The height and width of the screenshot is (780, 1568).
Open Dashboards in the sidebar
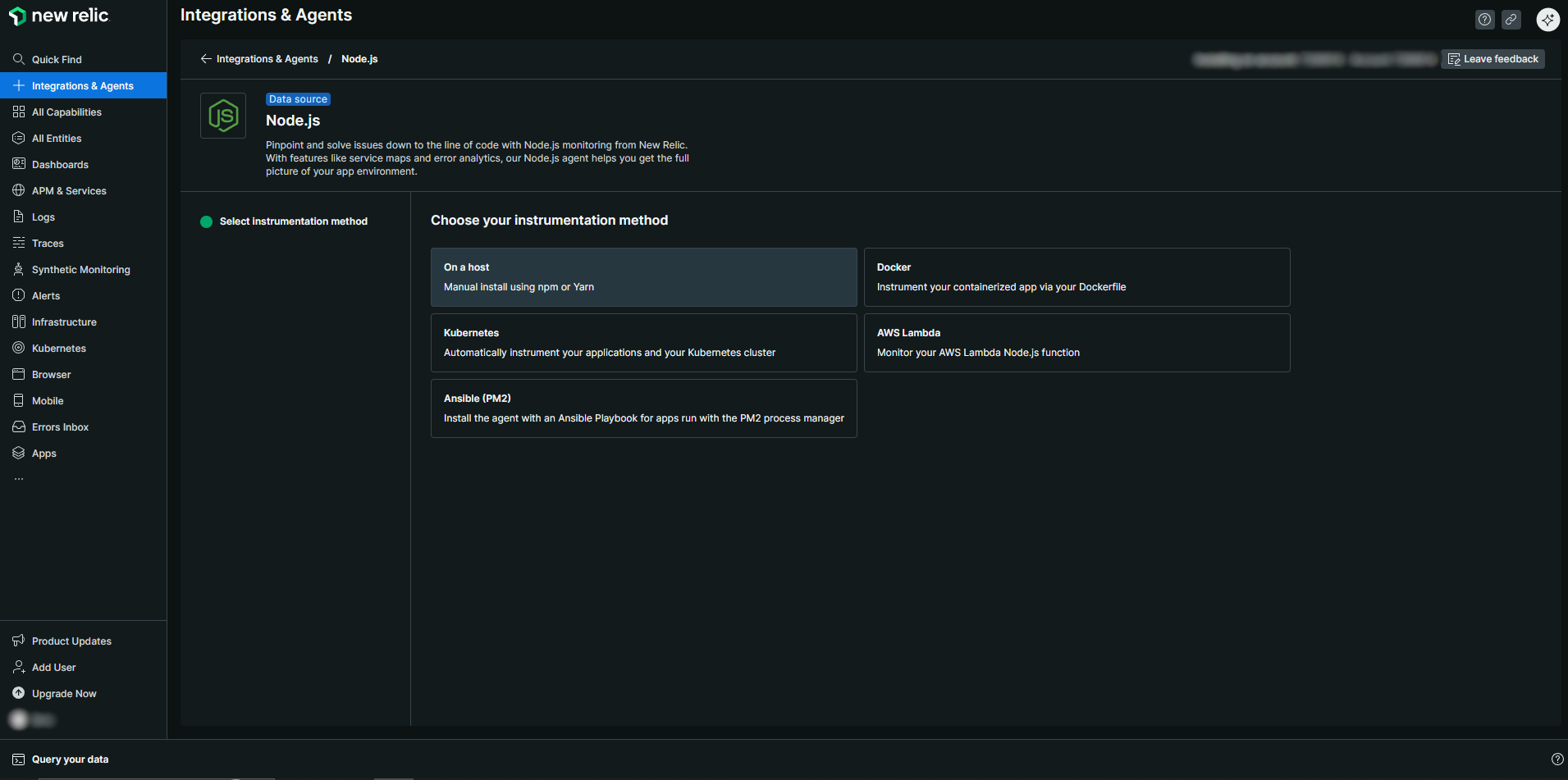[x=60, y=165]
